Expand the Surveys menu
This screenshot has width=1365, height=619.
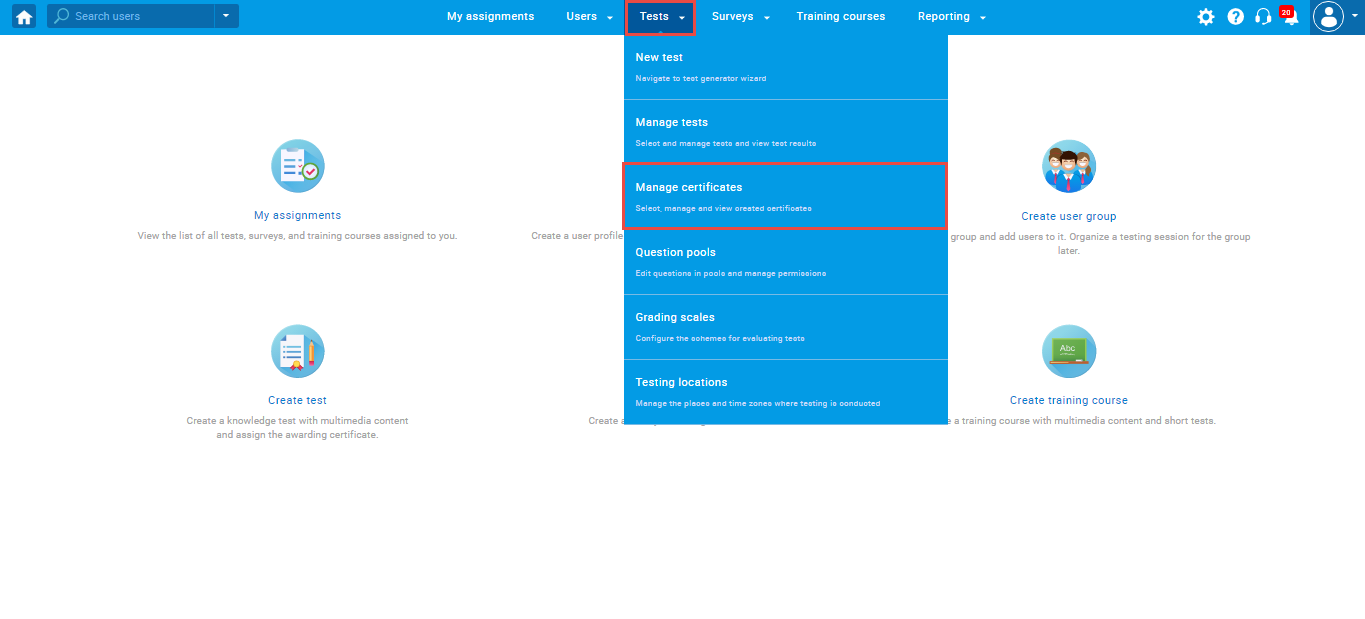coord(741,17)
